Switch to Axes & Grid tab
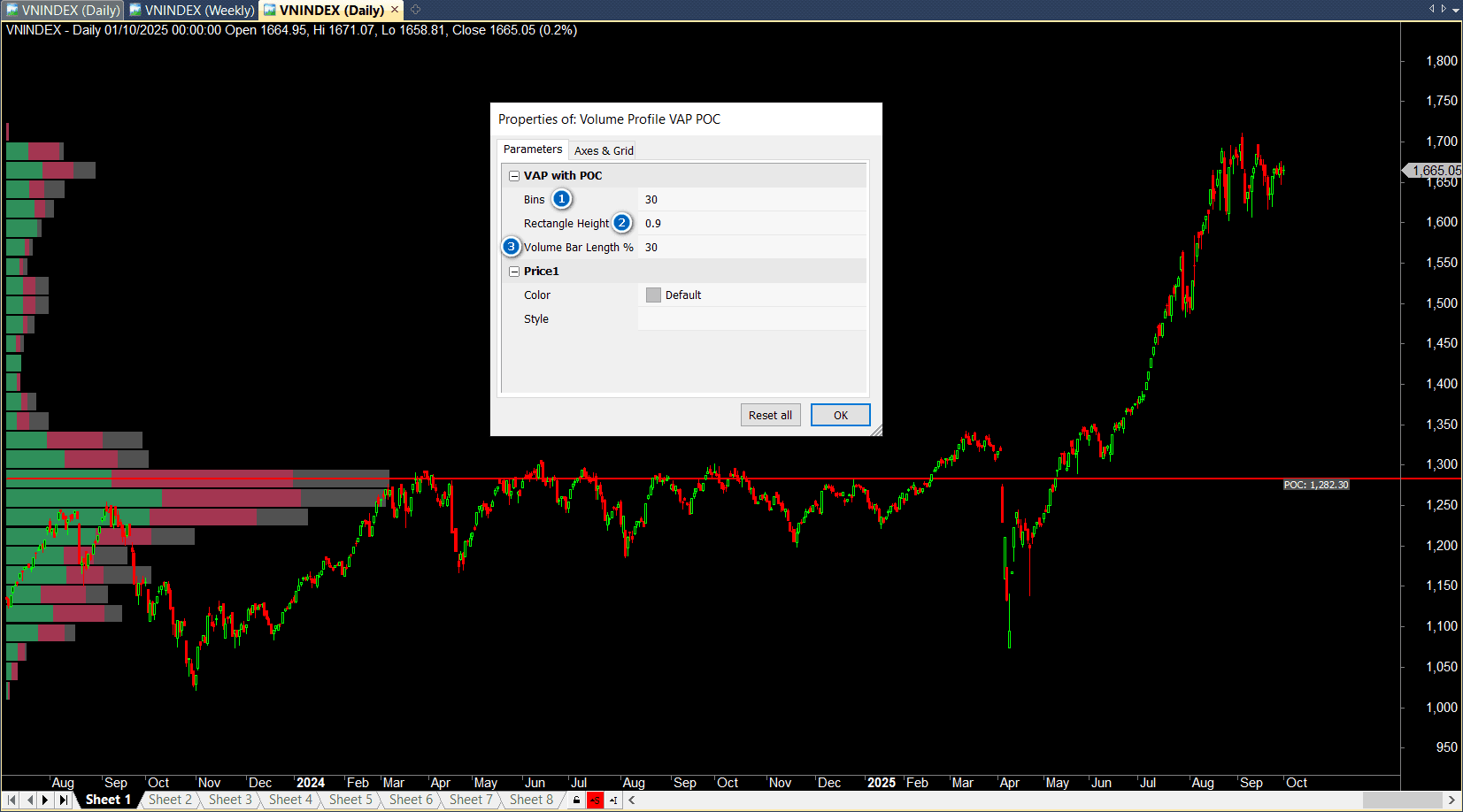 click(x=604, y=150)
